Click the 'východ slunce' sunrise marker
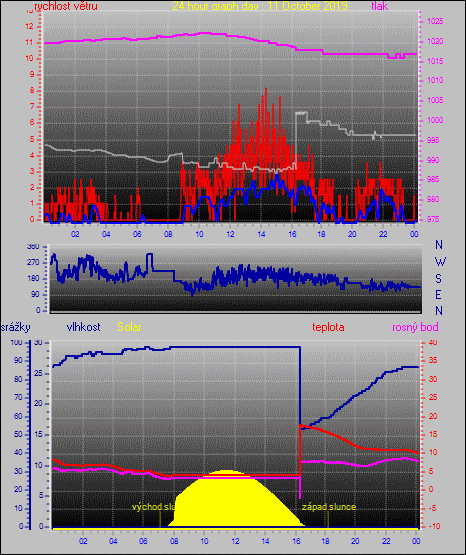 tap(154, 507)
